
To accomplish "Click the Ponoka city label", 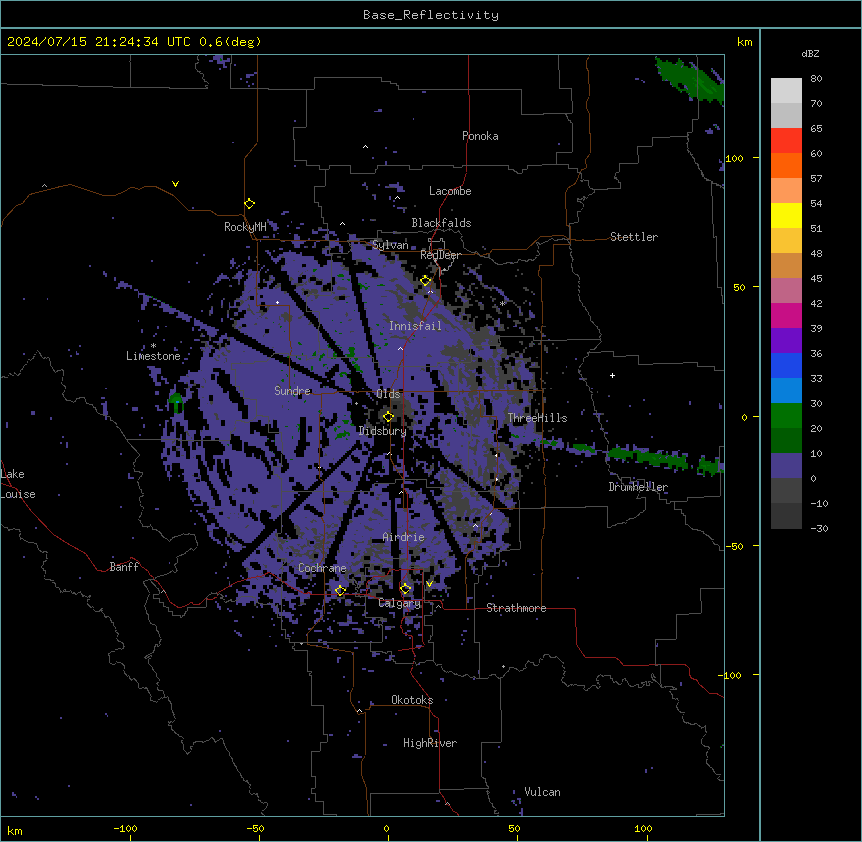I will (480, 136).
